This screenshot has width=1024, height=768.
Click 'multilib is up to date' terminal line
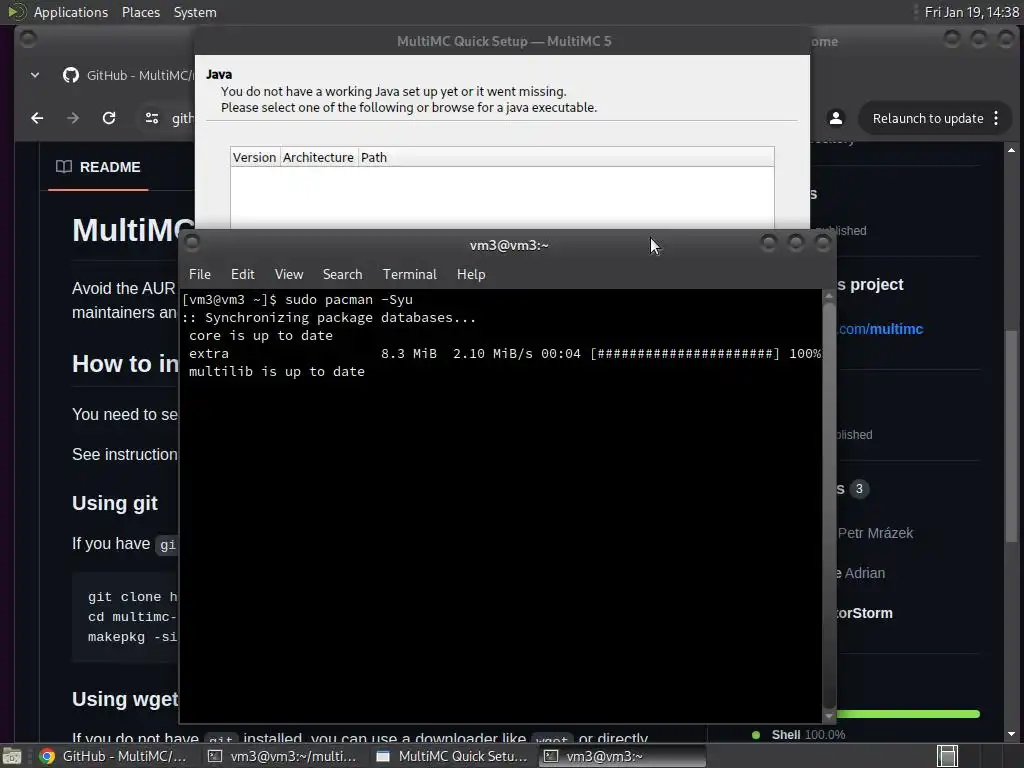[277, 372]
